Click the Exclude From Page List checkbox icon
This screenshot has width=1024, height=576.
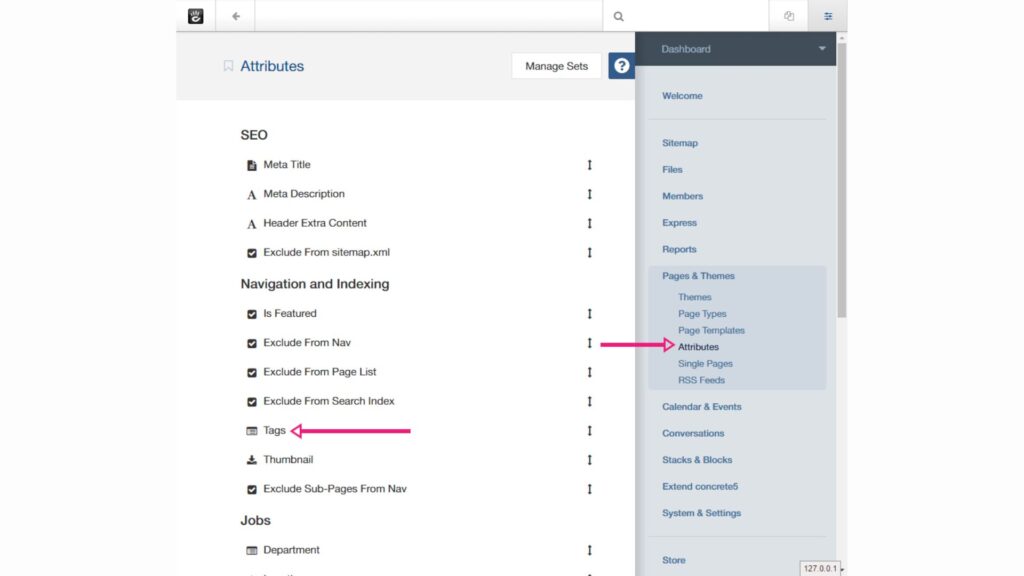251,373
